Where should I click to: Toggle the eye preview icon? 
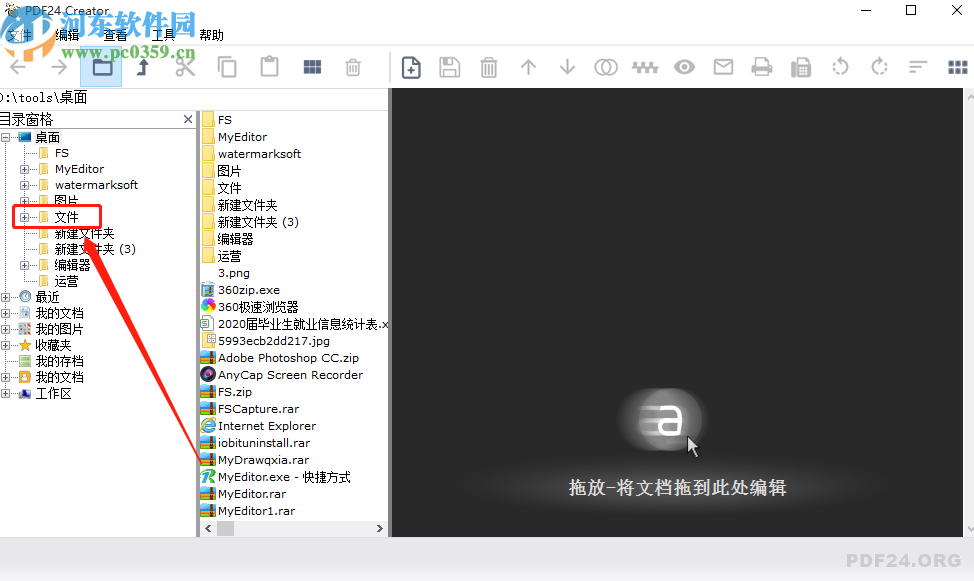[684, 67]
